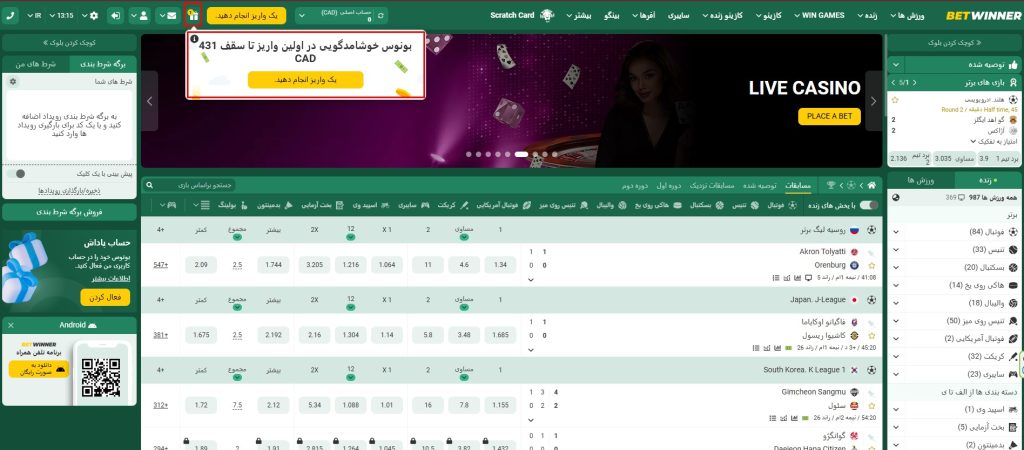
Task: Favorite the Seoul match star
Action: (871, 406)
